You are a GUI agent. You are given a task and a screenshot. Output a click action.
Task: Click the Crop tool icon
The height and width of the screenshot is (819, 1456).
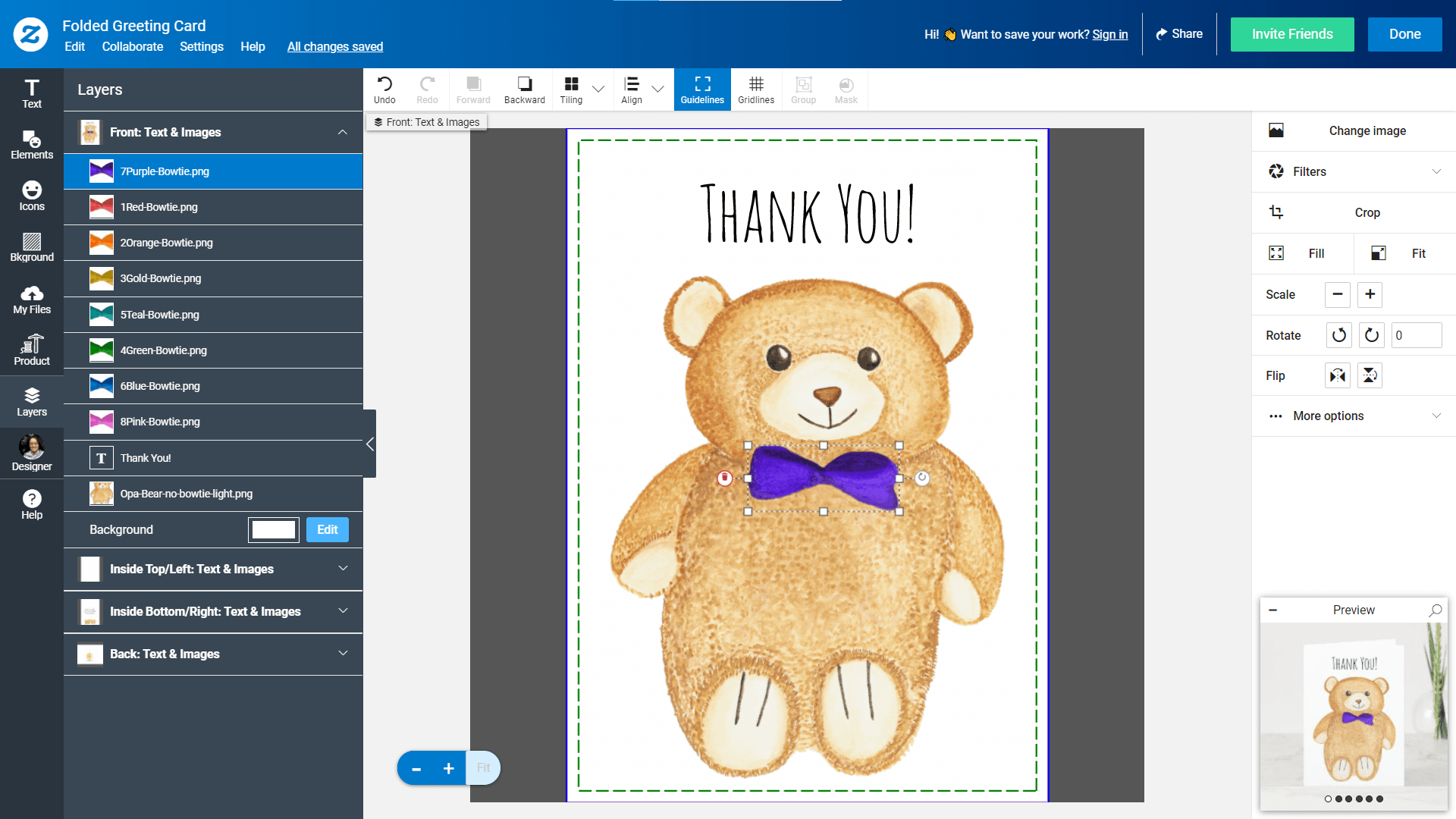[x=1276, y=212]
